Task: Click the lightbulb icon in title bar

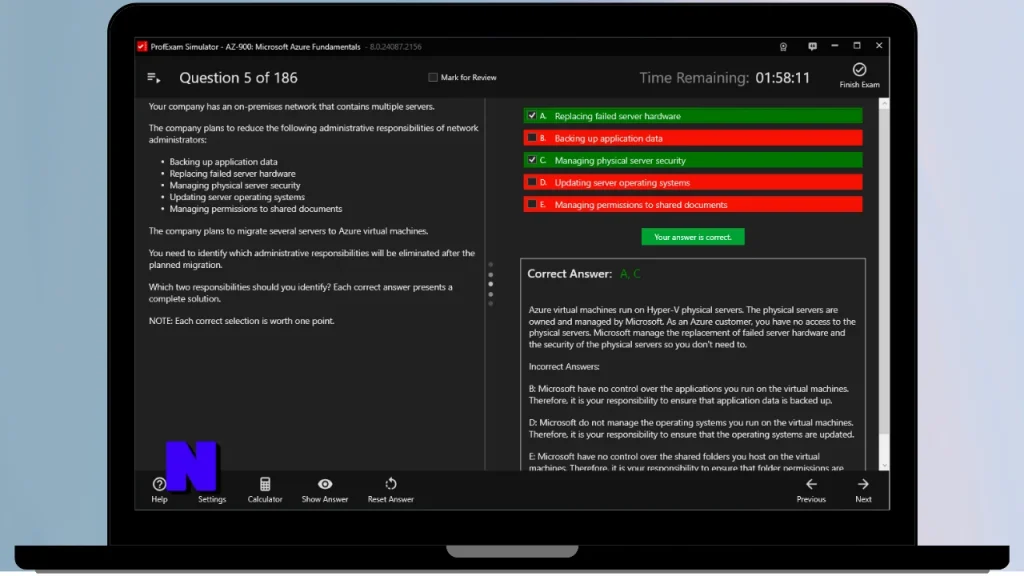Action: click(783, 46)
